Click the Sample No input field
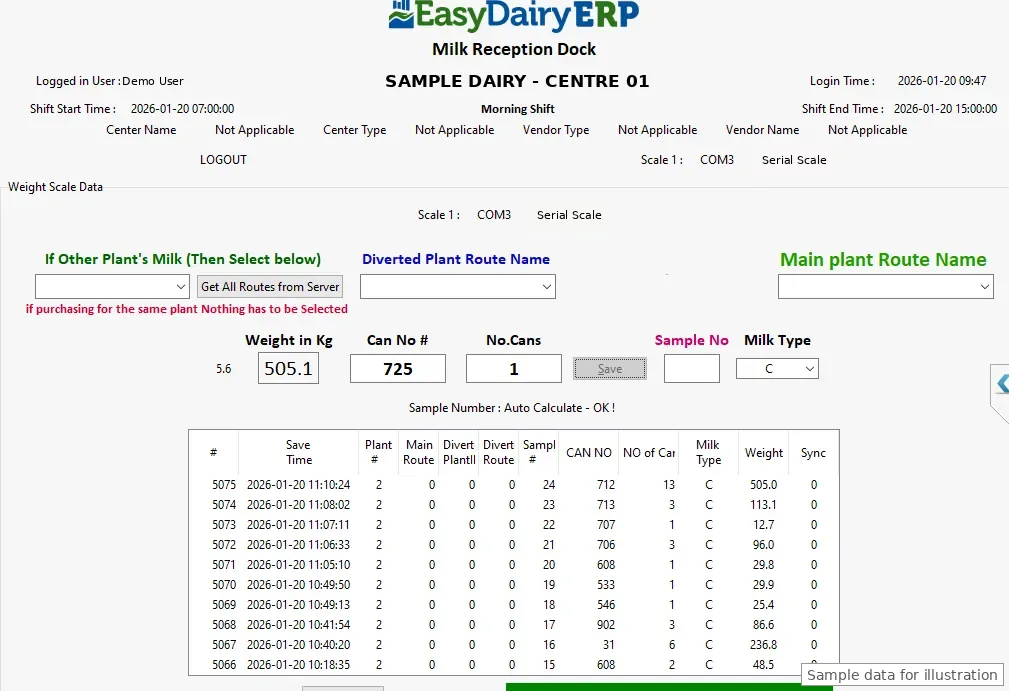Viewport: 1009px width, 691px height. tap(691, 369)
